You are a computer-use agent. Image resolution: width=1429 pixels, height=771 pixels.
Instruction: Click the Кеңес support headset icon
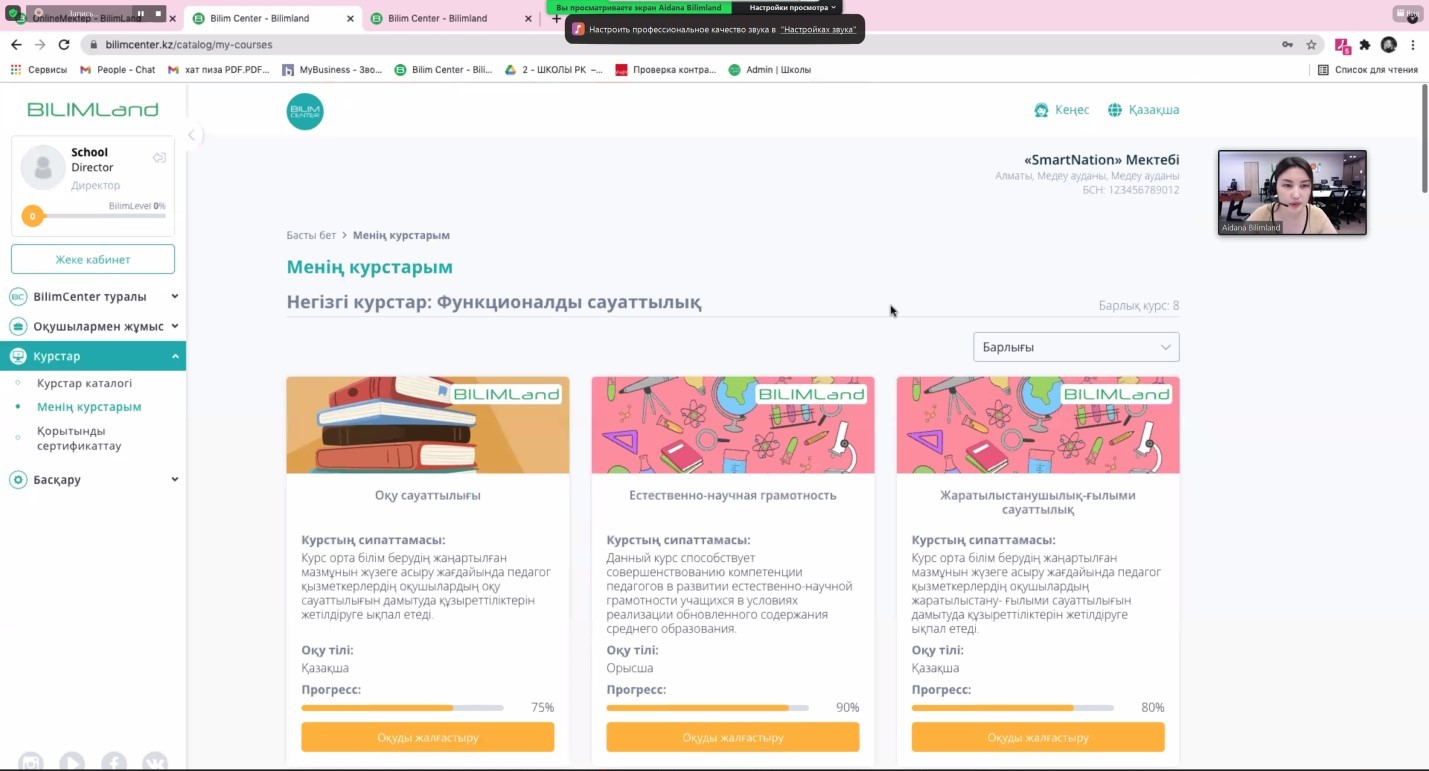point(1041,110)
